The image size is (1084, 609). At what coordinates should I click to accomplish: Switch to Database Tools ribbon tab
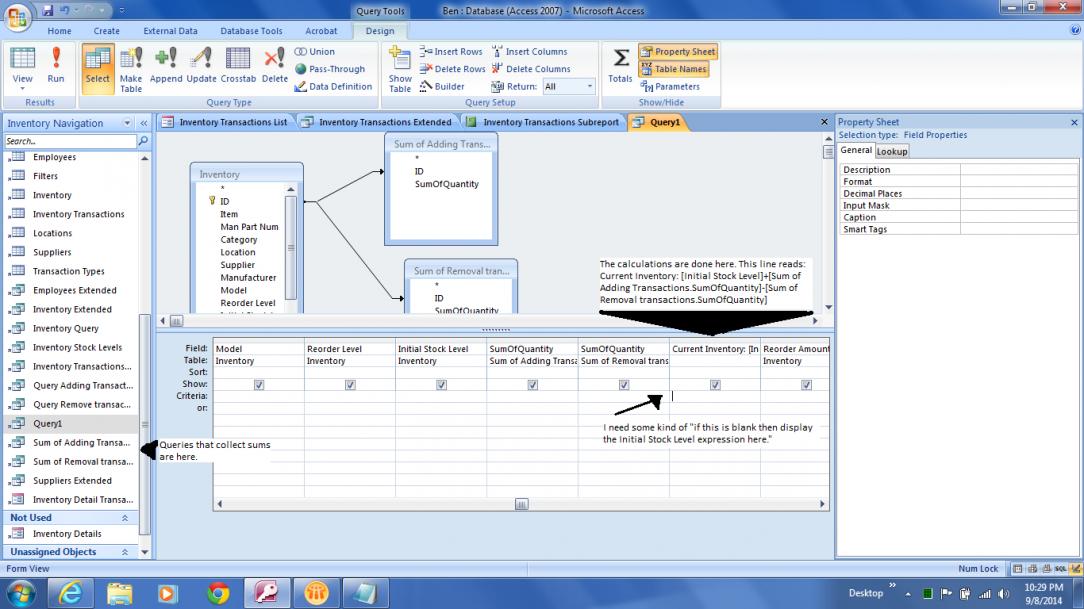click(251, 31)
